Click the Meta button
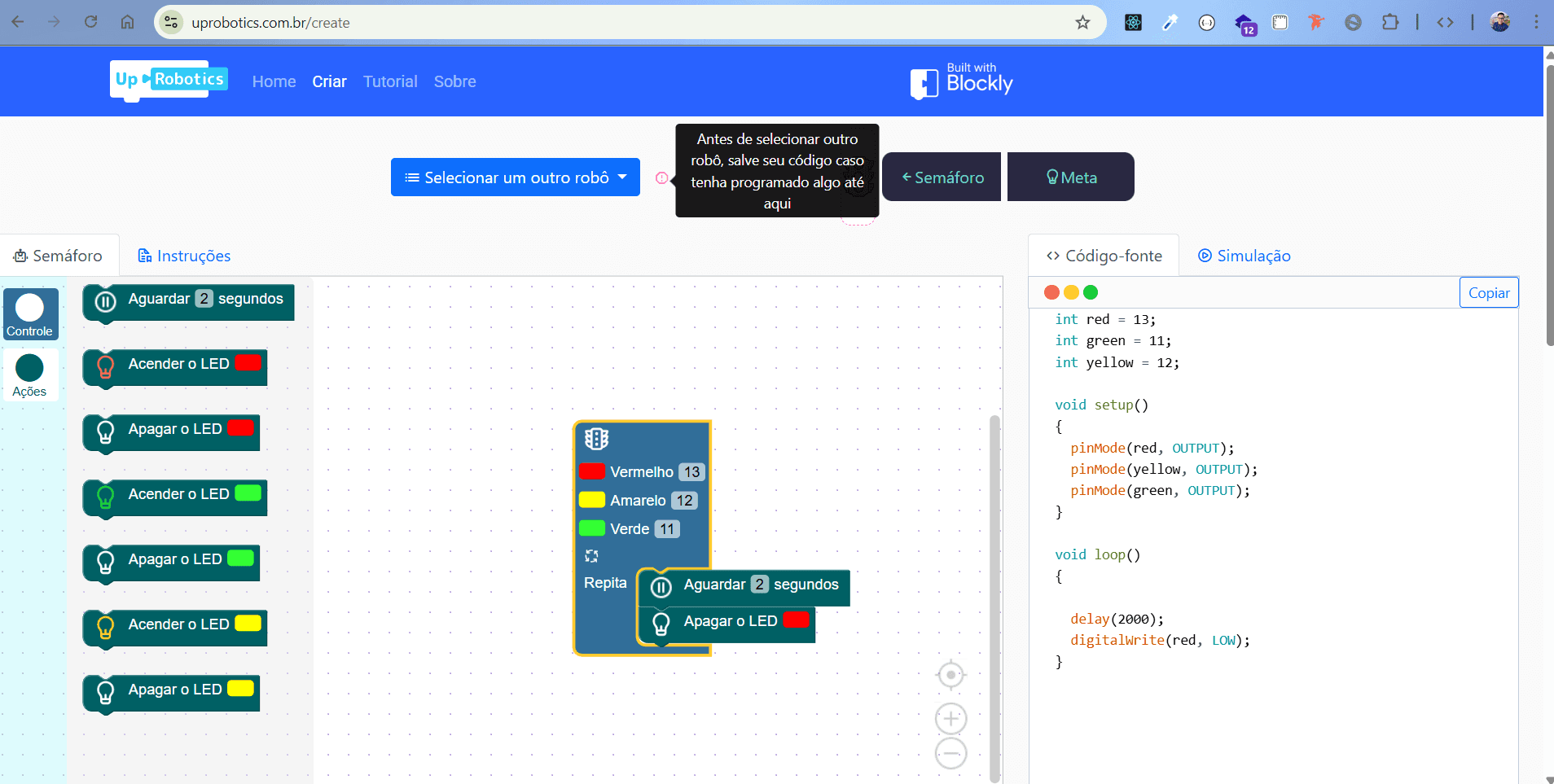 coord(1070,177)
